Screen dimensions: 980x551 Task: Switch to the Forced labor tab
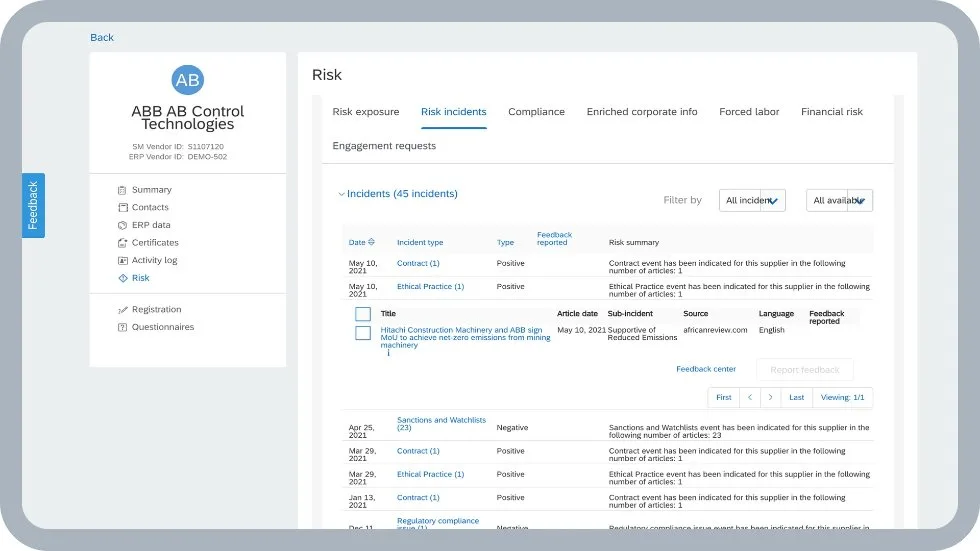pos(749,112)
